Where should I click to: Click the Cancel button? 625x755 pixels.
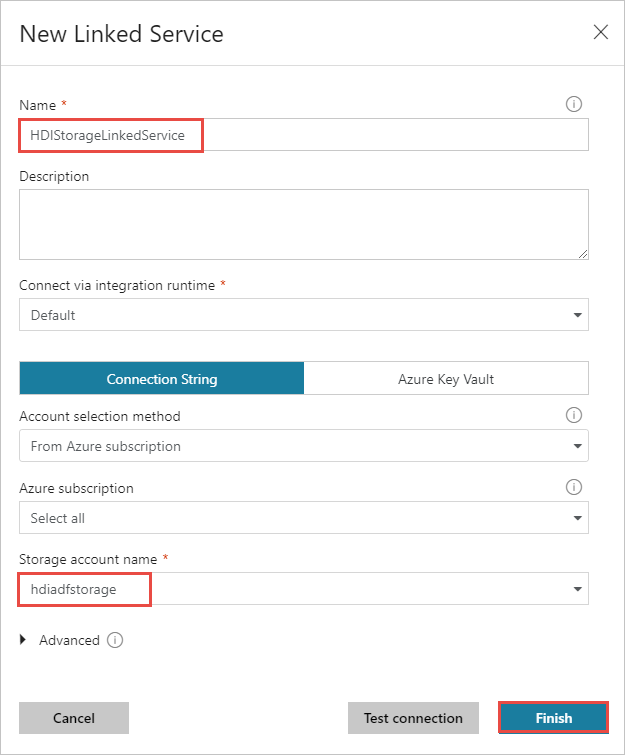coord(74,718)
